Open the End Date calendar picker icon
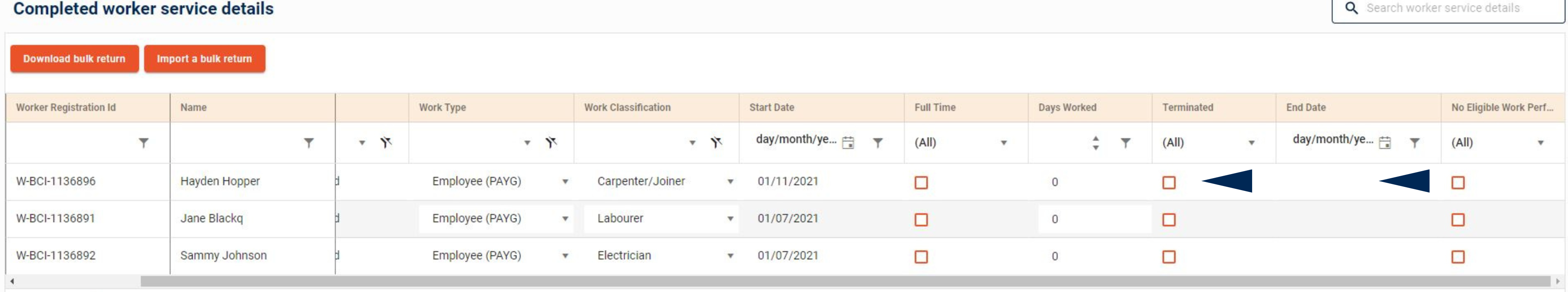The height and width of the screenshot is (292, 1568). click(1385, 143)
